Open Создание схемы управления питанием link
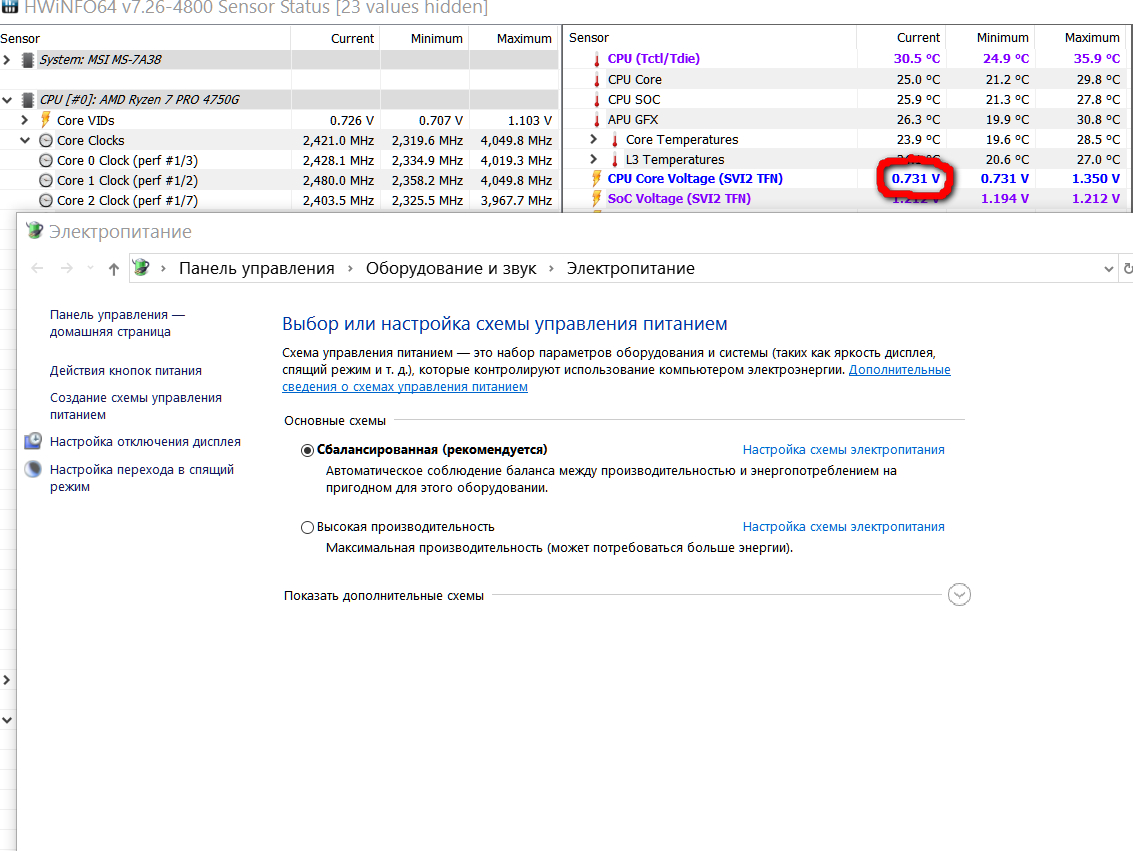This screenshot has height=851, width=1133. tap(136, 406)
